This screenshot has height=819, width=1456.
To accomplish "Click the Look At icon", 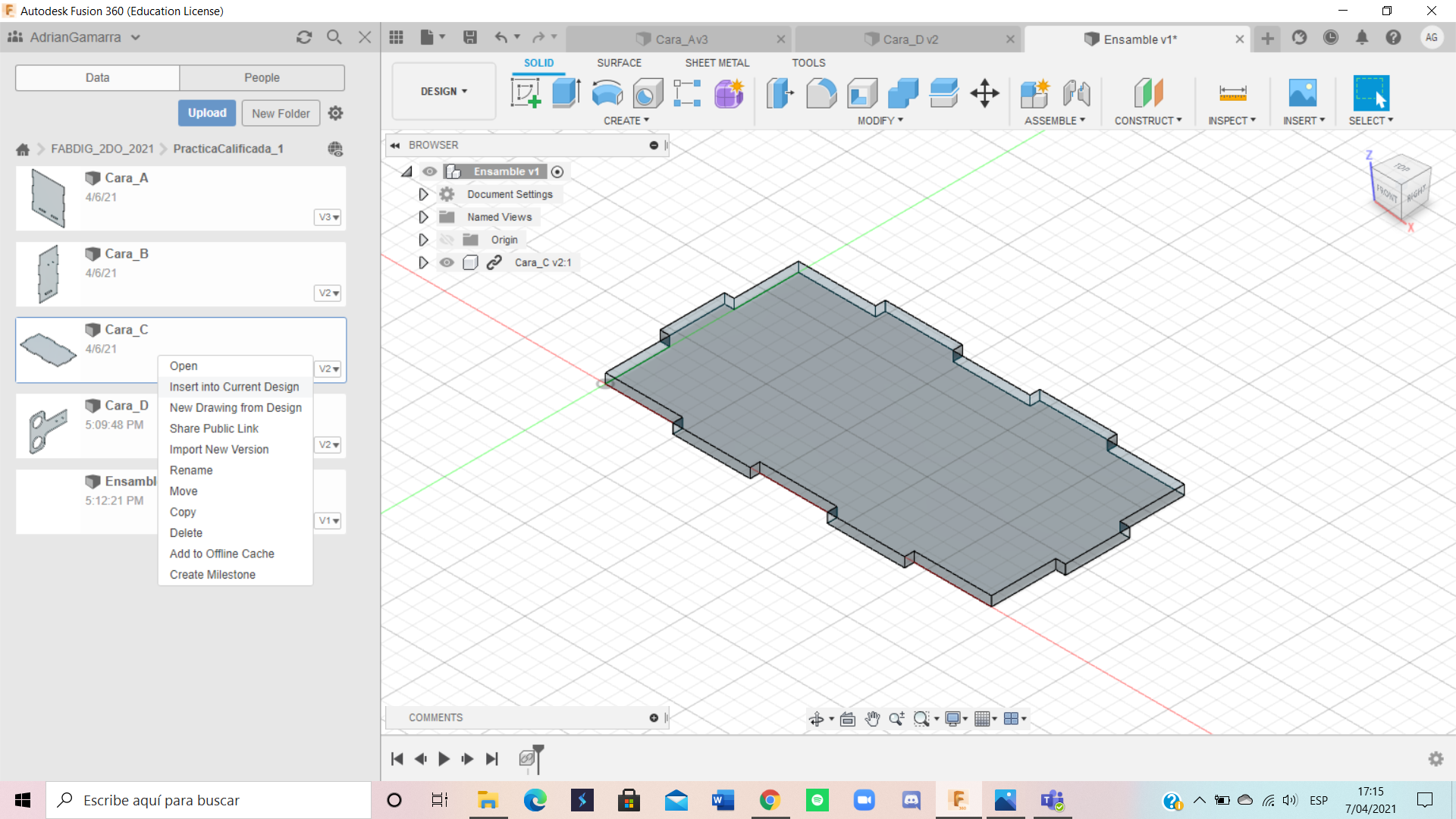I will pyautogui.click(x=848, y=719).
